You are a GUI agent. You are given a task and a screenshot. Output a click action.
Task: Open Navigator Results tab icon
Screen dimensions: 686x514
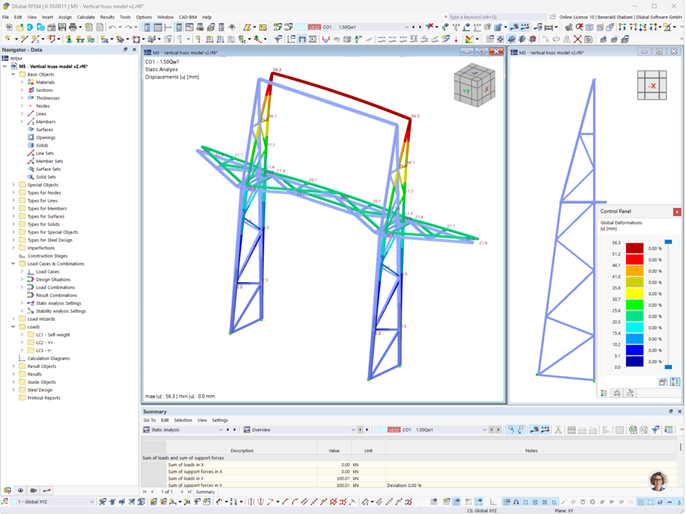[x=47, y=490]
